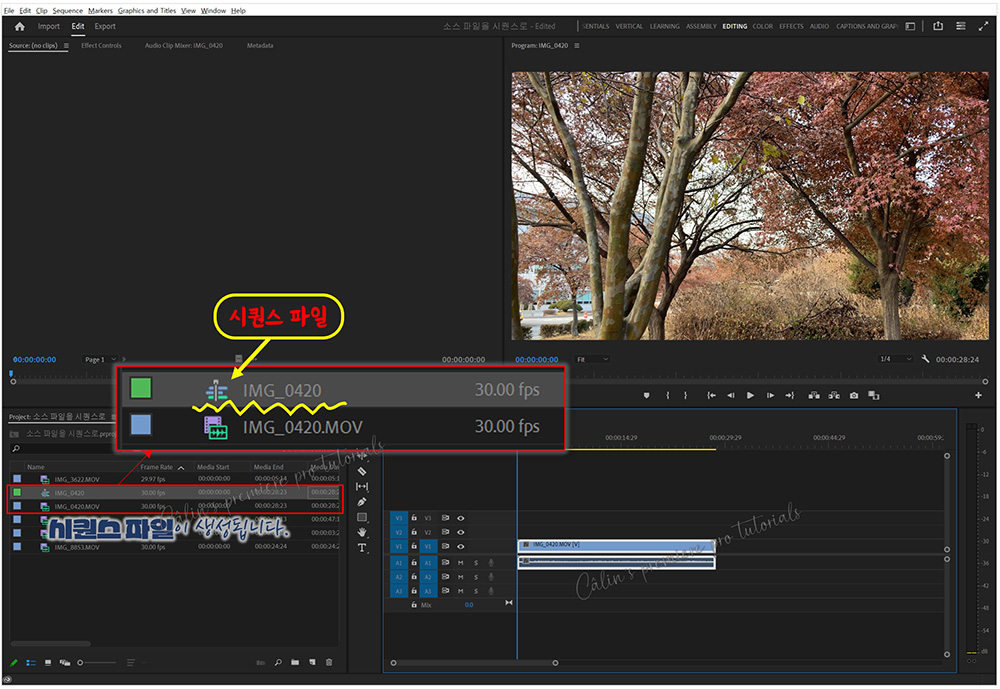Open Graphics and Titles menu
This screenshot has width=1000, height=689.
tap(147, 10)
